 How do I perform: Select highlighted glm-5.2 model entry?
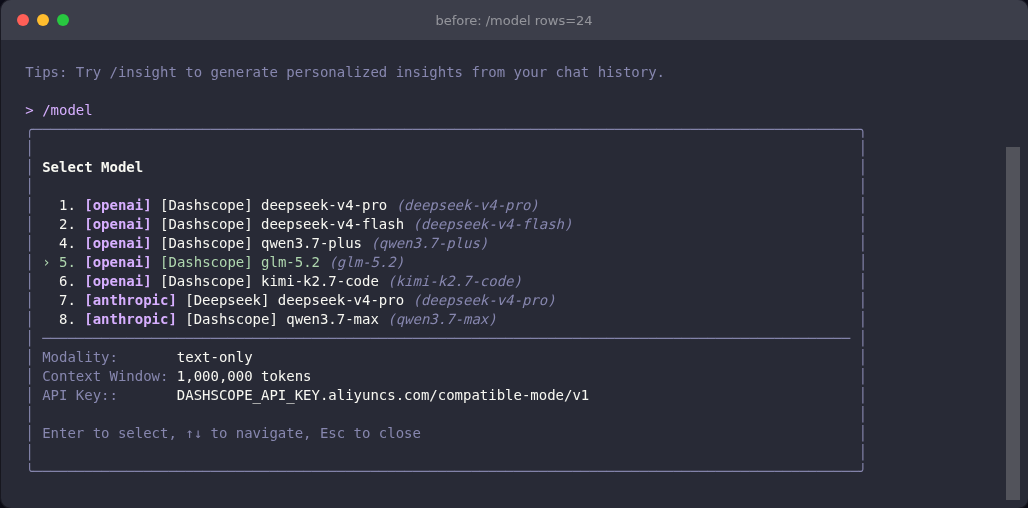231,262
